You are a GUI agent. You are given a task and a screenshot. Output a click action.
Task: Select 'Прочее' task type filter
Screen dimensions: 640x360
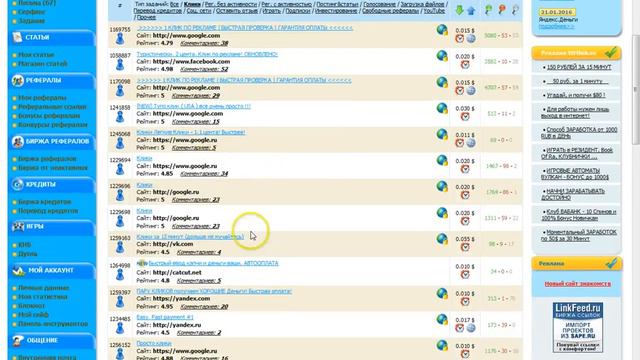[146, 18]
